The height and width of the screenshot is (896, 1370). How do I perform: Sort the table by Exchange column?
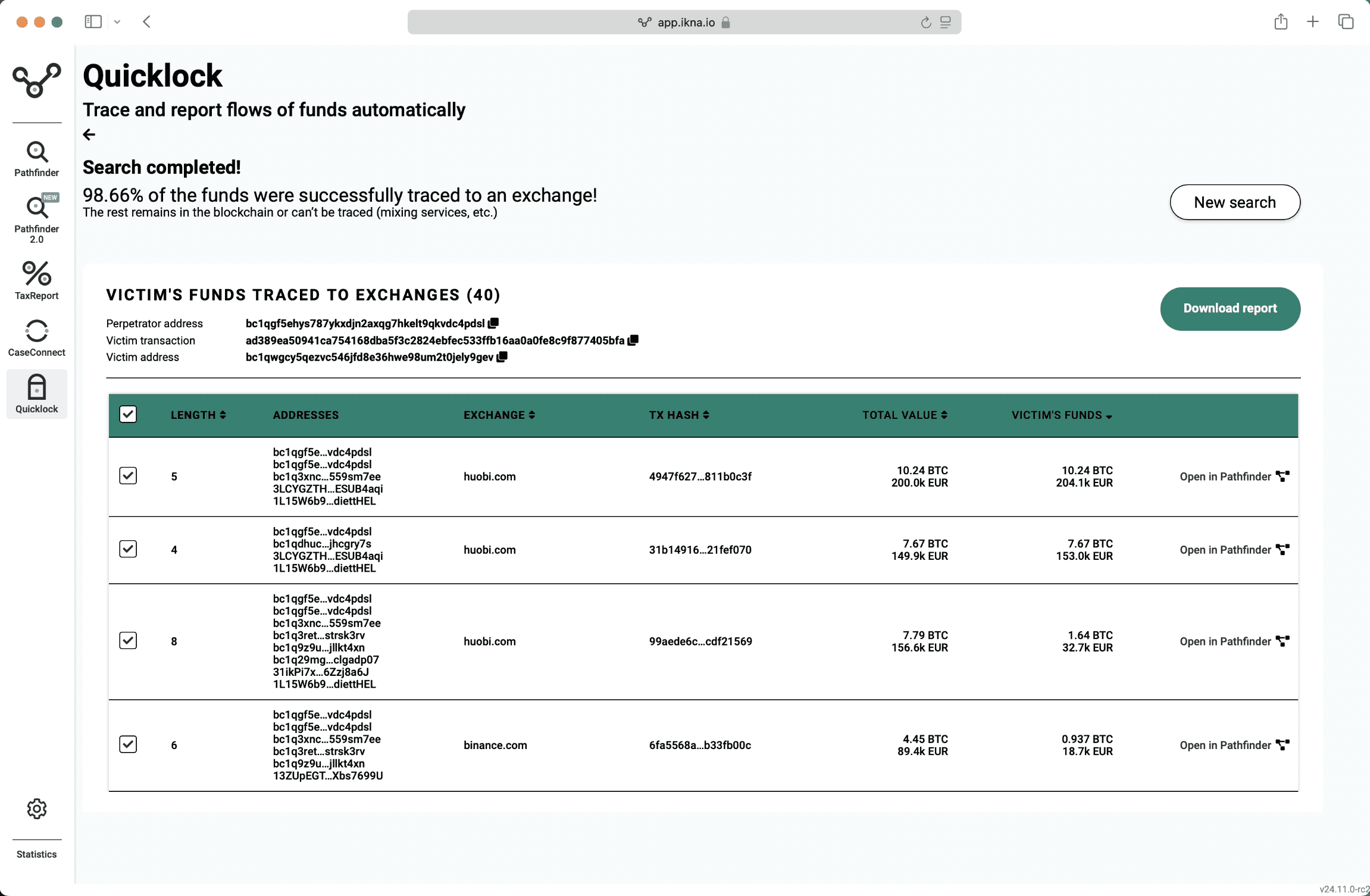499,415
